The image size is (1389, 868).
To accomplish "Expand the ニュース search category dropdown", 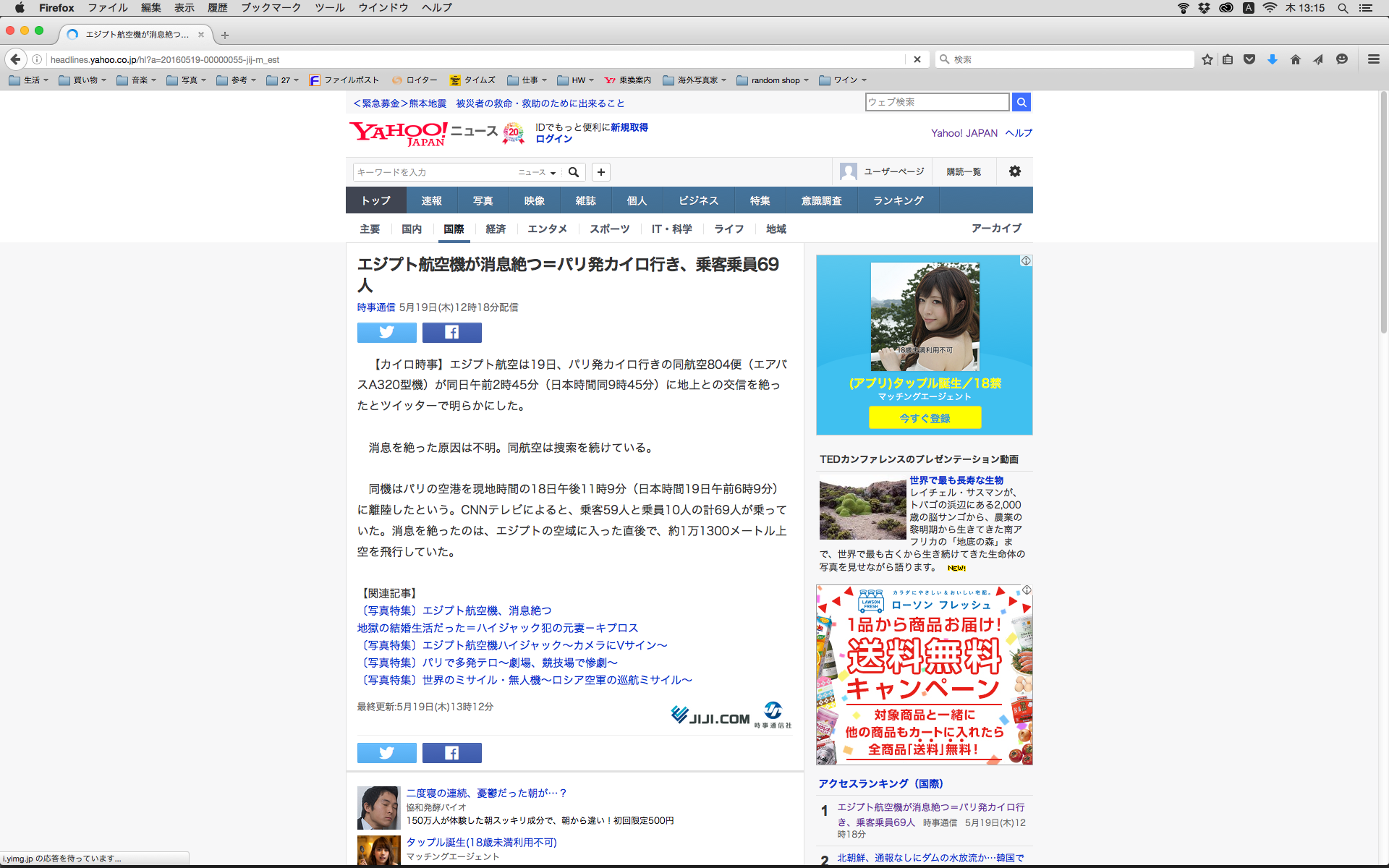I will 537,172.
